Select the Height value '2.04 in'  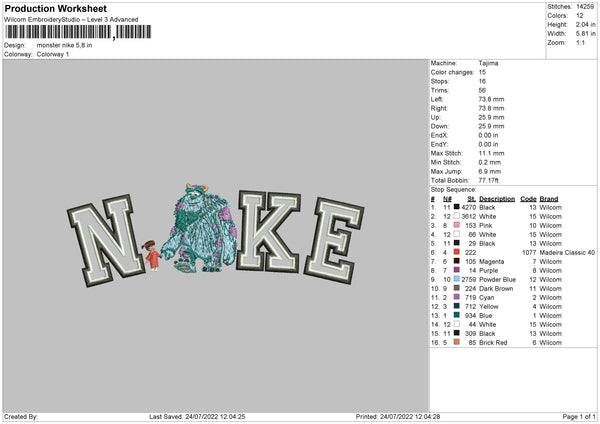click(x=585, y=24)
